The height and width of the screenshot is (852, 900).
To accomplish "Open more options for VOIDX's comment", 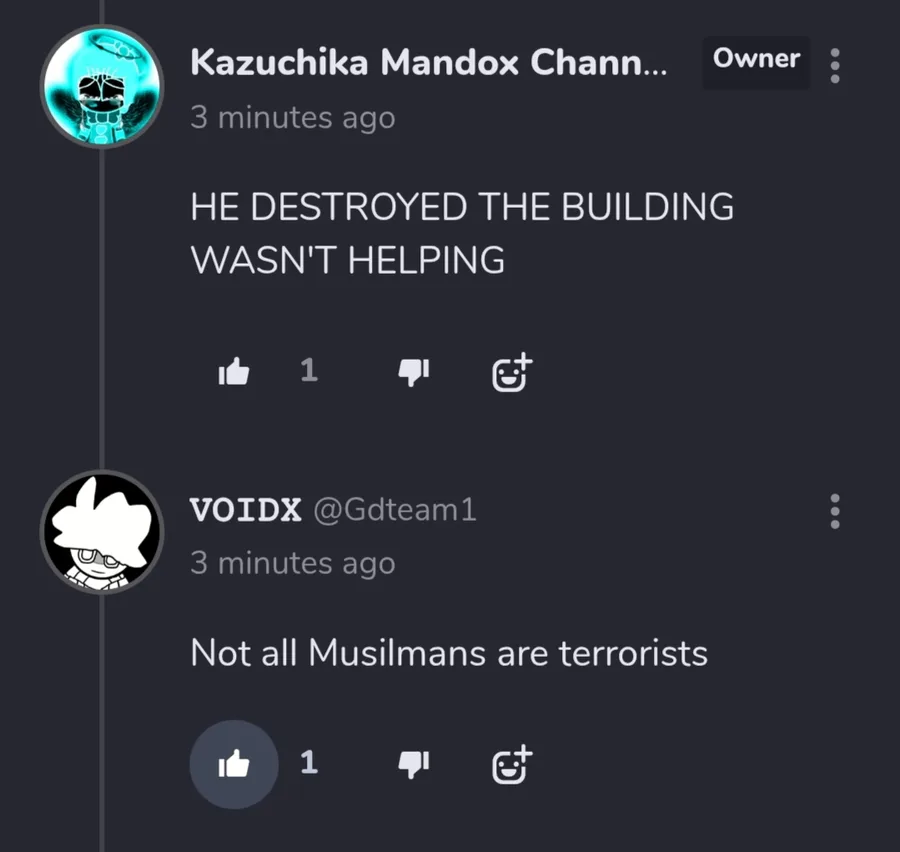I will pos(835,511).
